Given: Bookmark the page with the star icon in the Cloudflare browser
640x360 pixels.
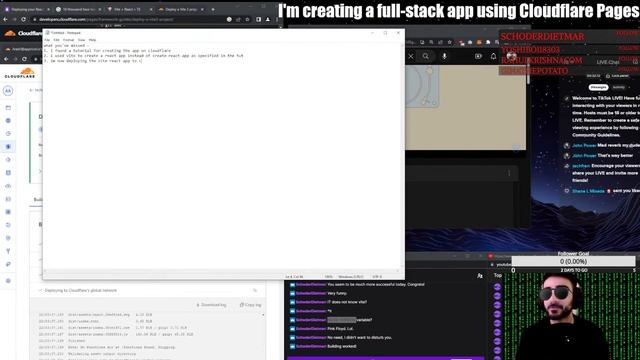Looking at the screenshot, I should [x=247, y=19].
